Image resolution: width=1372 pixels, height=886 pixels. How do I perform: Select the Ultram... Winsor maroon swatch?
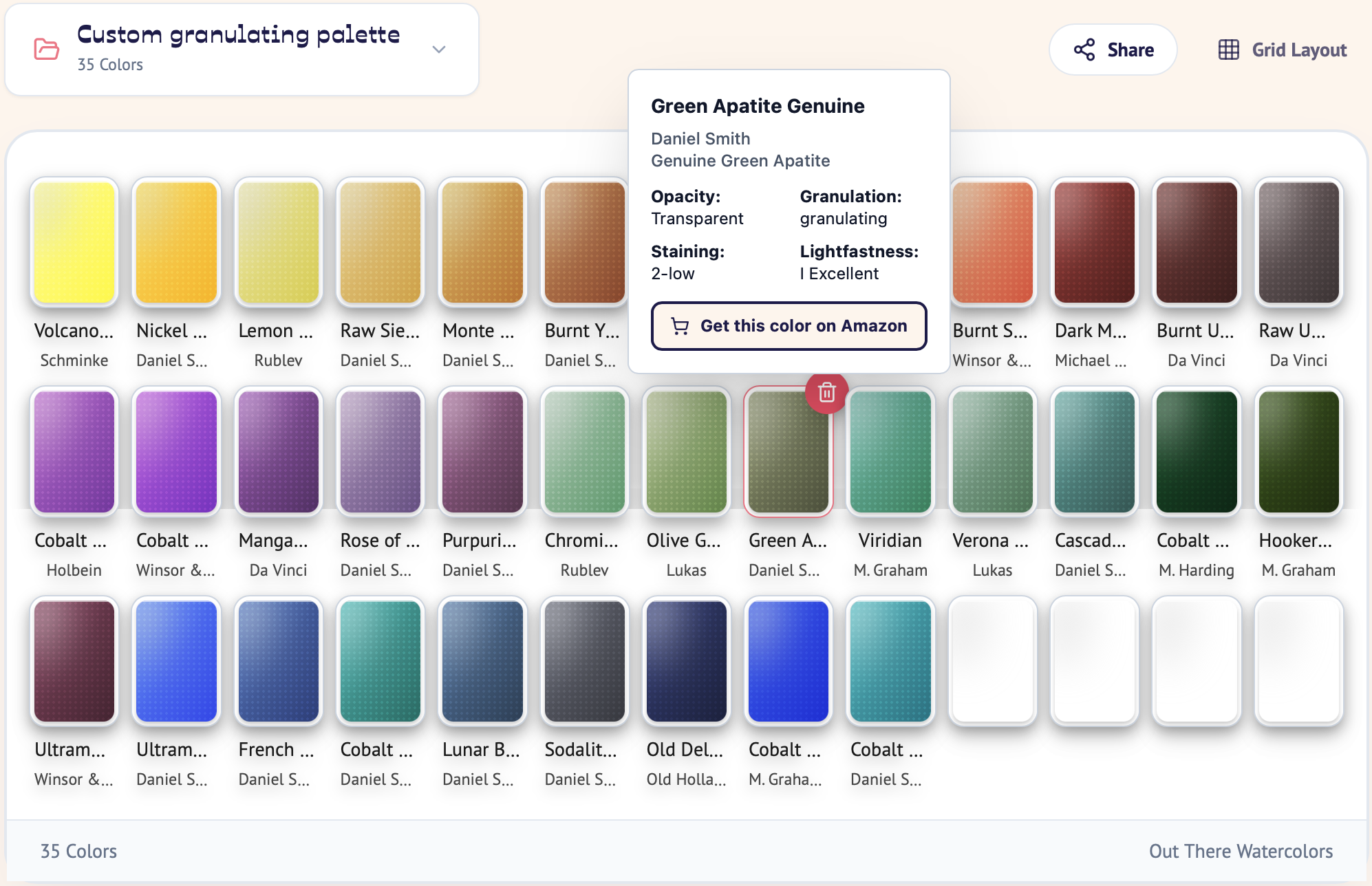pos(74,661)
